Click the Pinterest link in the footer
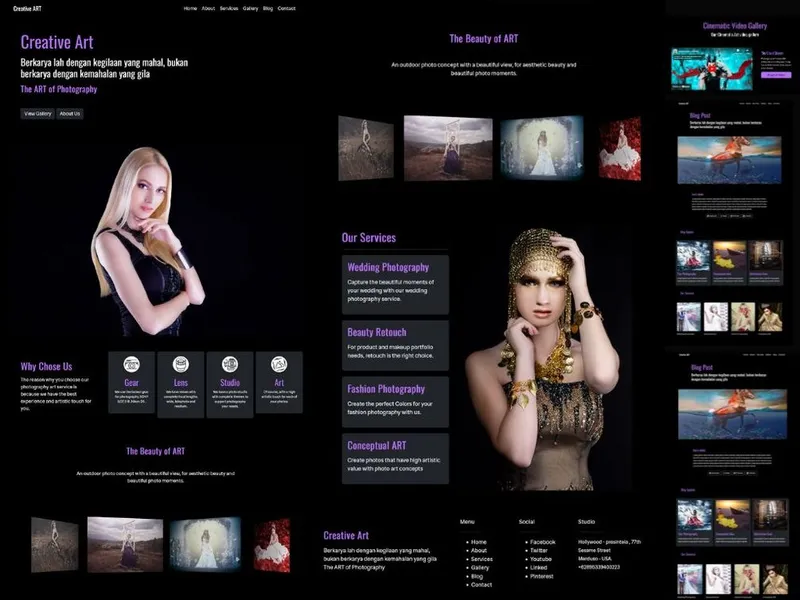Image resolution: width=800 pixels, height=600 pixels. click(x=542, y=576)
